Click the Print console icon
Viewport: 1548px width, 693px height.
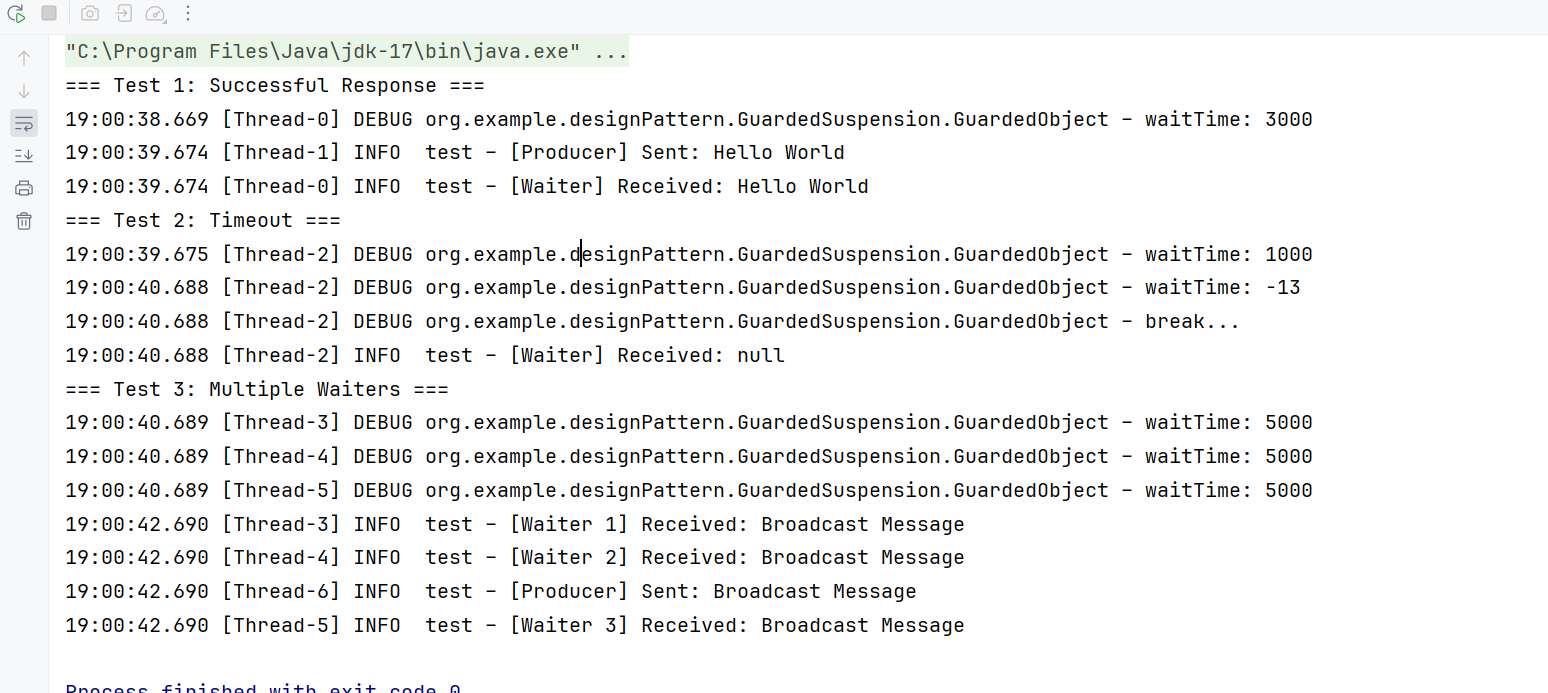point(24,189)
